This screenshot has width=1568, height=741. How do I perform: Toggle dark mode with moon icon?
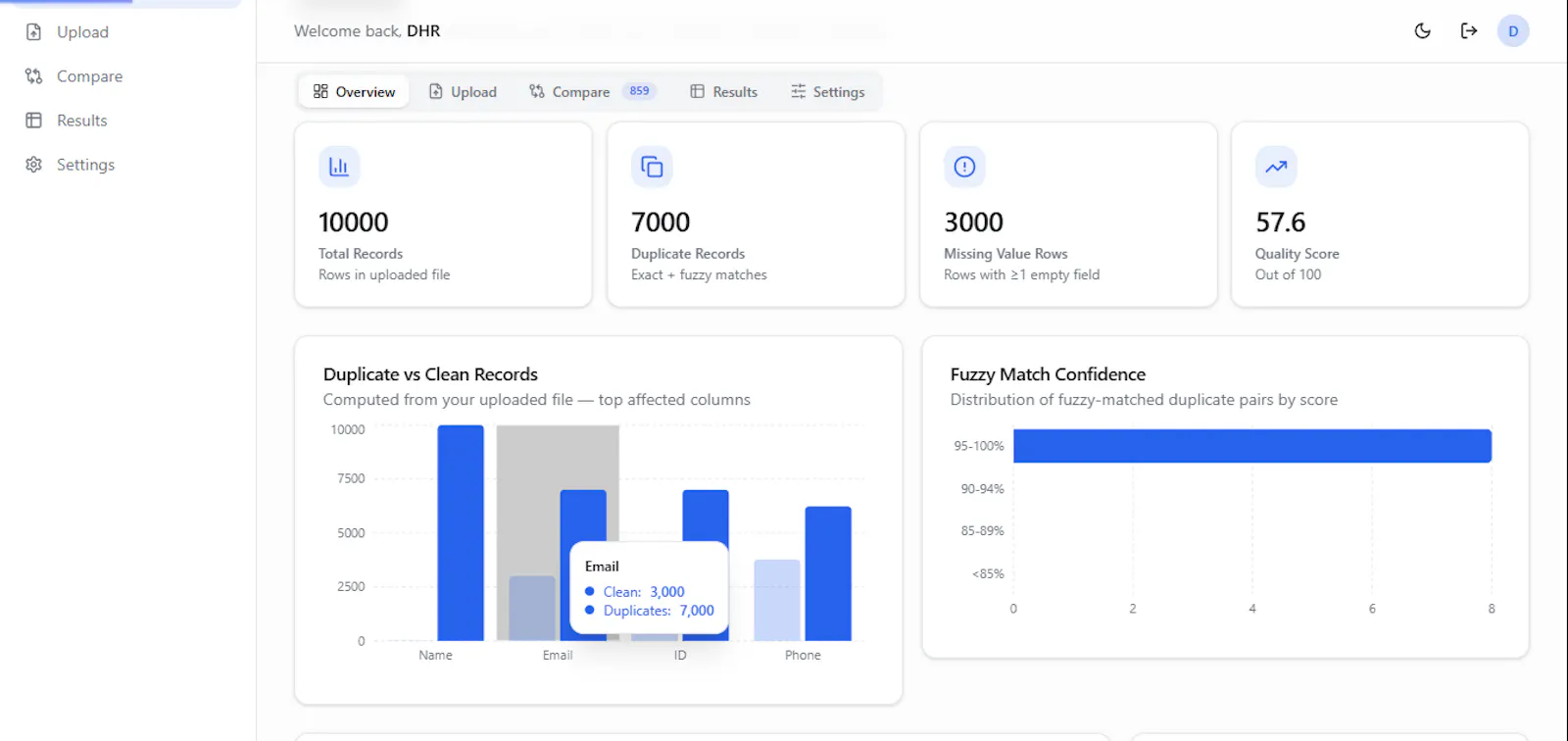click(x=1423, y=31)
